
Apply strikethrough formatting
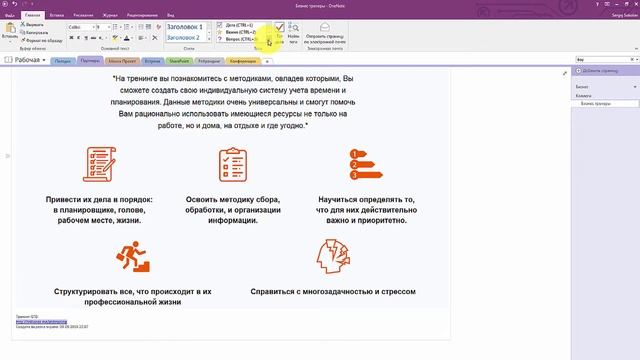[93, 38]
